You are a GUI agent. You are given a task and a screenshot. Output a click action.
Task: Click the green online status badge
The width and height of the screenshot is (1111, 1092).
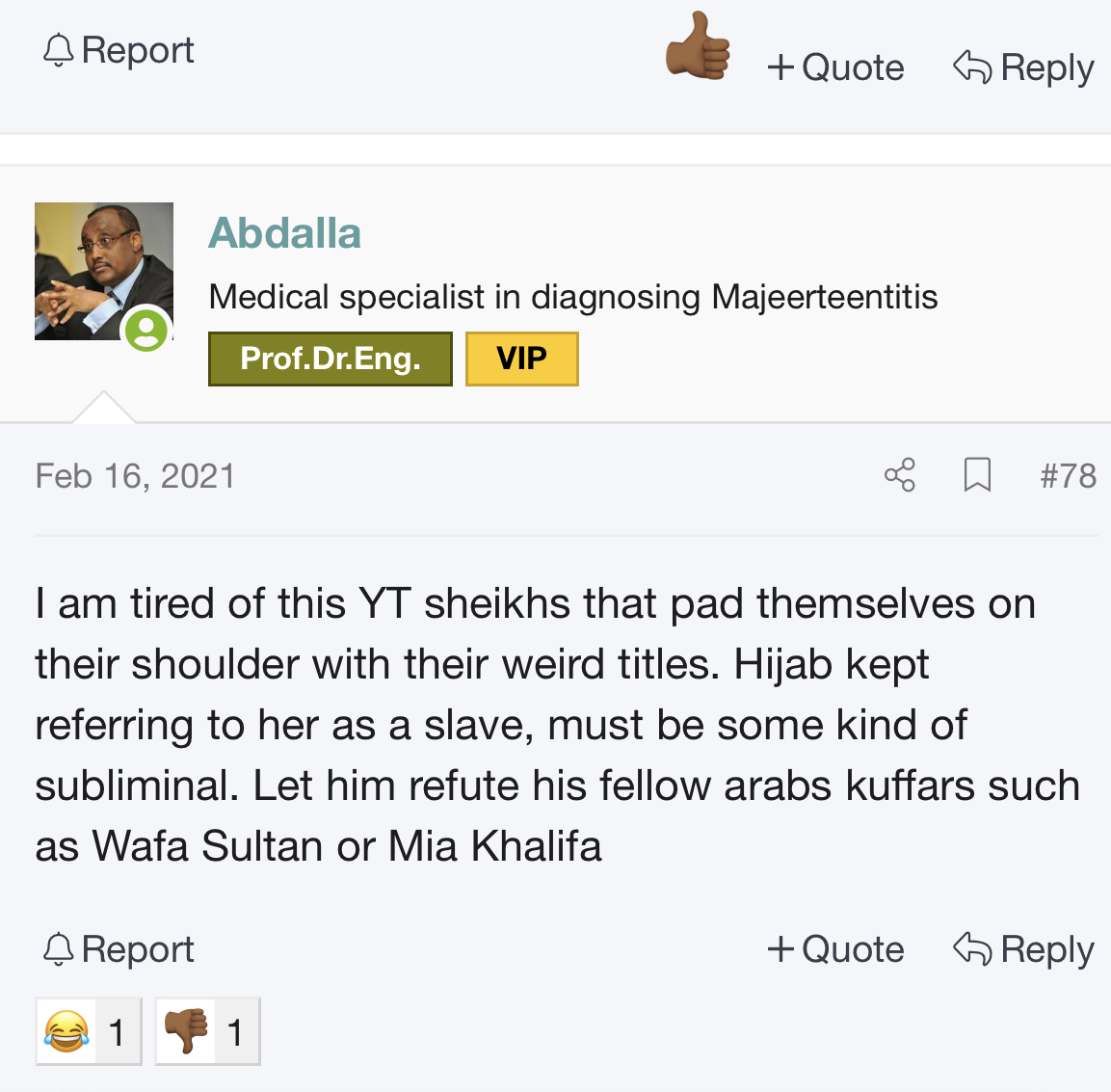[x=146, y=331]
